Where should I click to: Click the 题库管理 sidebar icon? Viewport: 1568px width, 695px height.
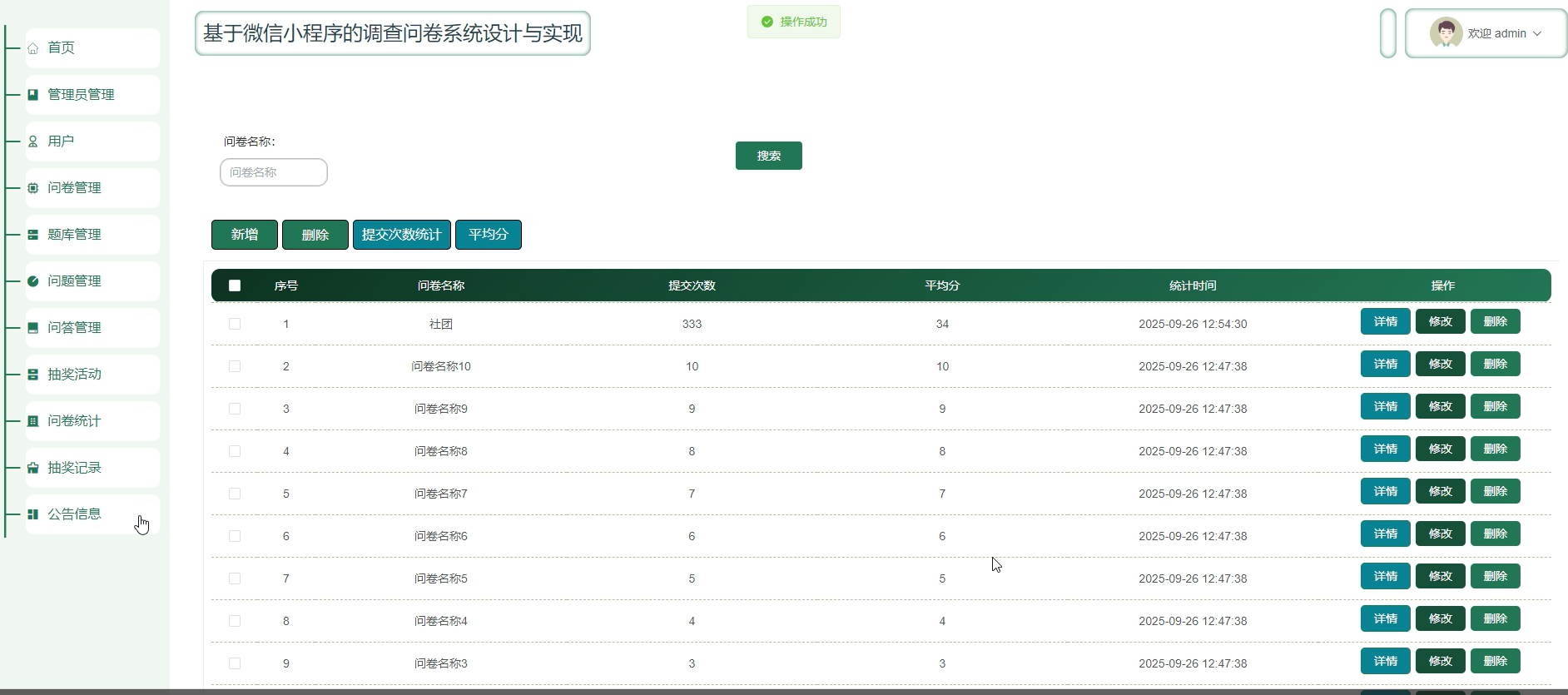33,235
